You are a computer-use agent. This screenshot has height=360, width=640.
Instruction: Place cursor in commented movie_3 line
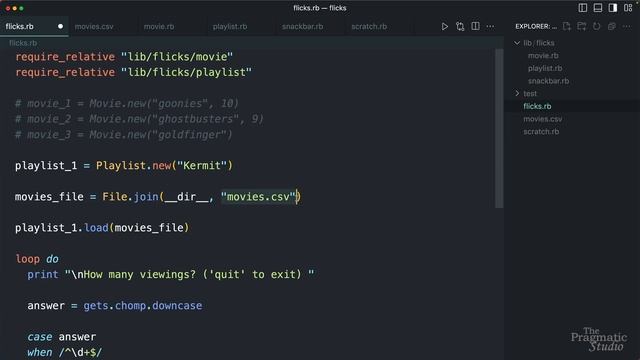[124, 135]
